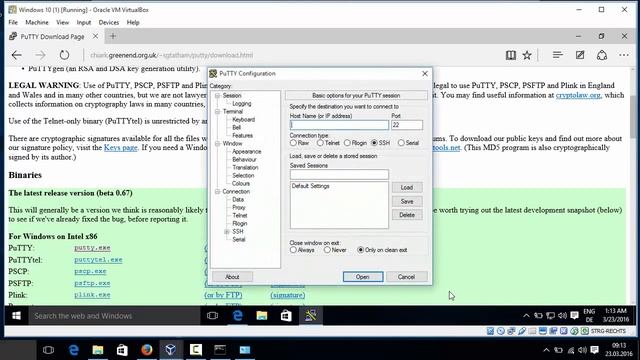Image resolution: width=640 pixels, height=360 pixels.
Task: Open Edge reading view icon
Action: click(x=510, y=55)
